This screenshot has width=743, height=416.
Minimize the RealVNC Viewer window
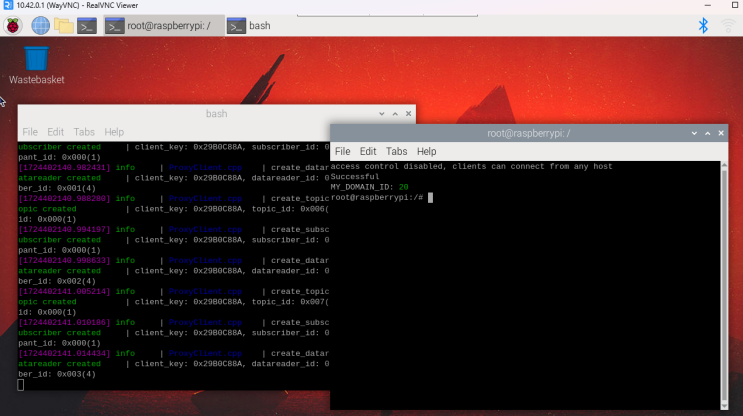click(707, 5)
